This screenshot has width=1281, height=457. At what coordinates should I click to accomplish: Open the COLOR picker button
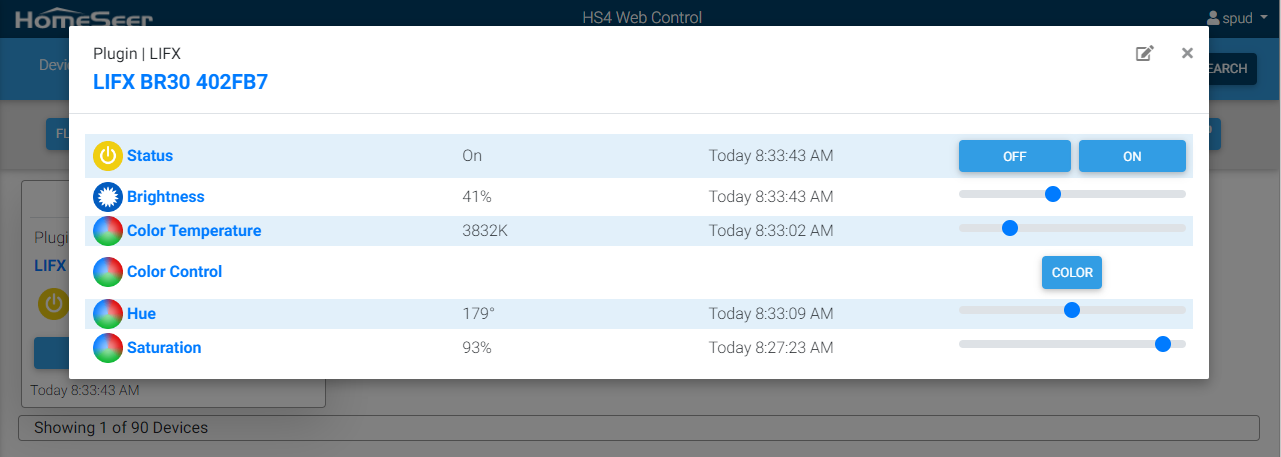tap(1072, 272)
